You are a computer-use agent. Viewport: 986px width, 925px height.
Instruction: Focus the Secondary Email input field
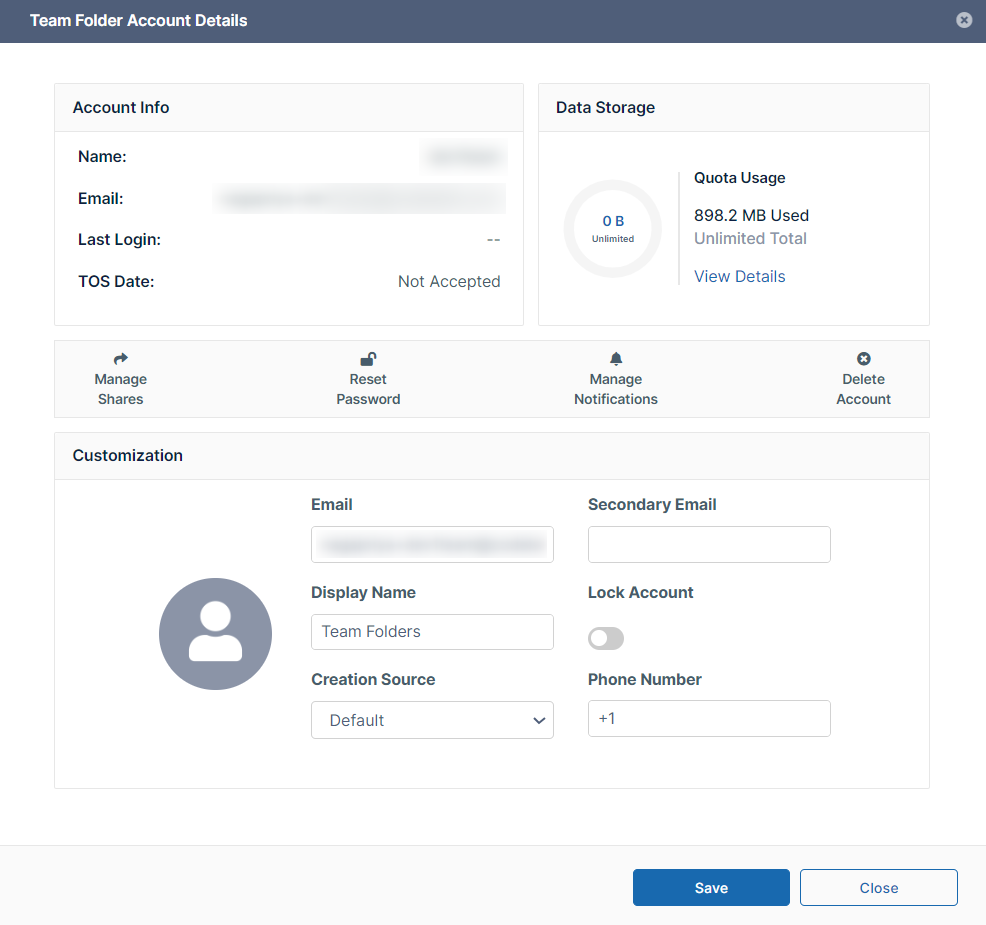[x=709, y=545]
